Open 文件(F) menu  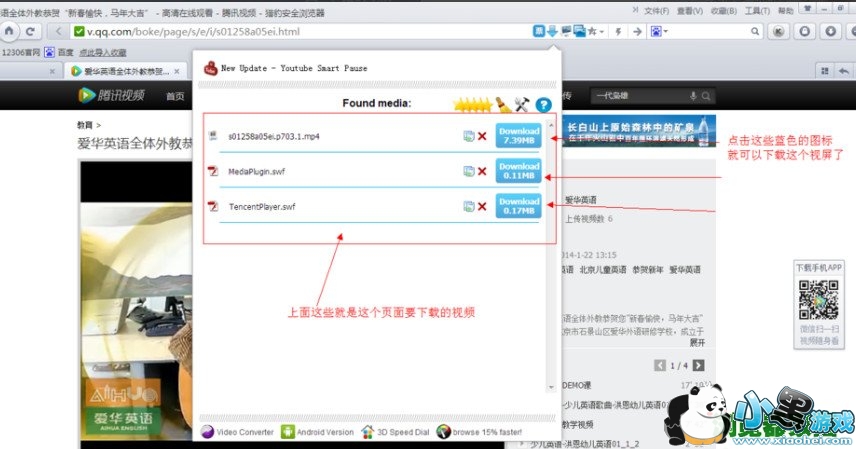click(656, 11)
